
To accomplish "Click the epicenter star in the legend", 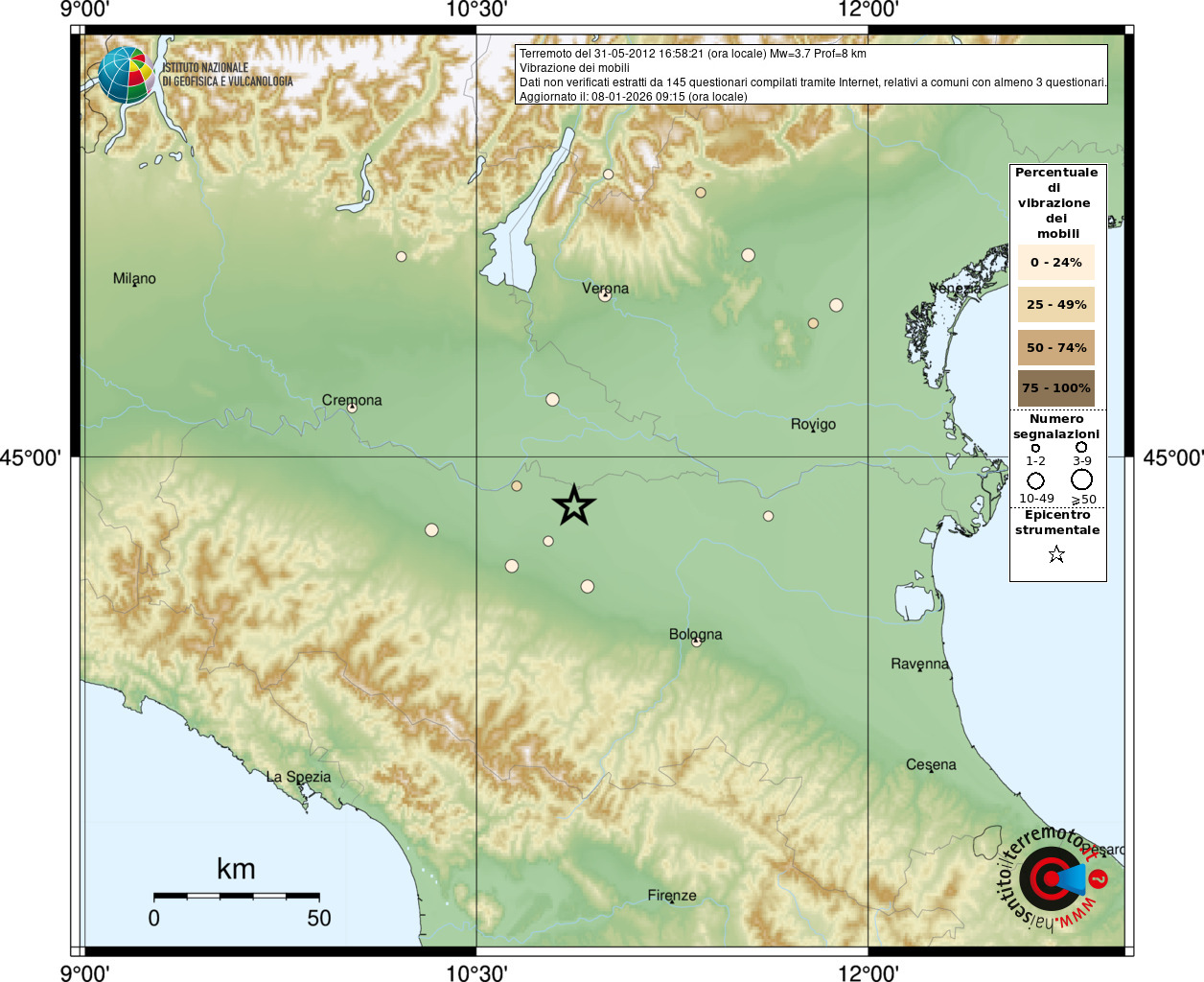I will [x=1056, y=554].
